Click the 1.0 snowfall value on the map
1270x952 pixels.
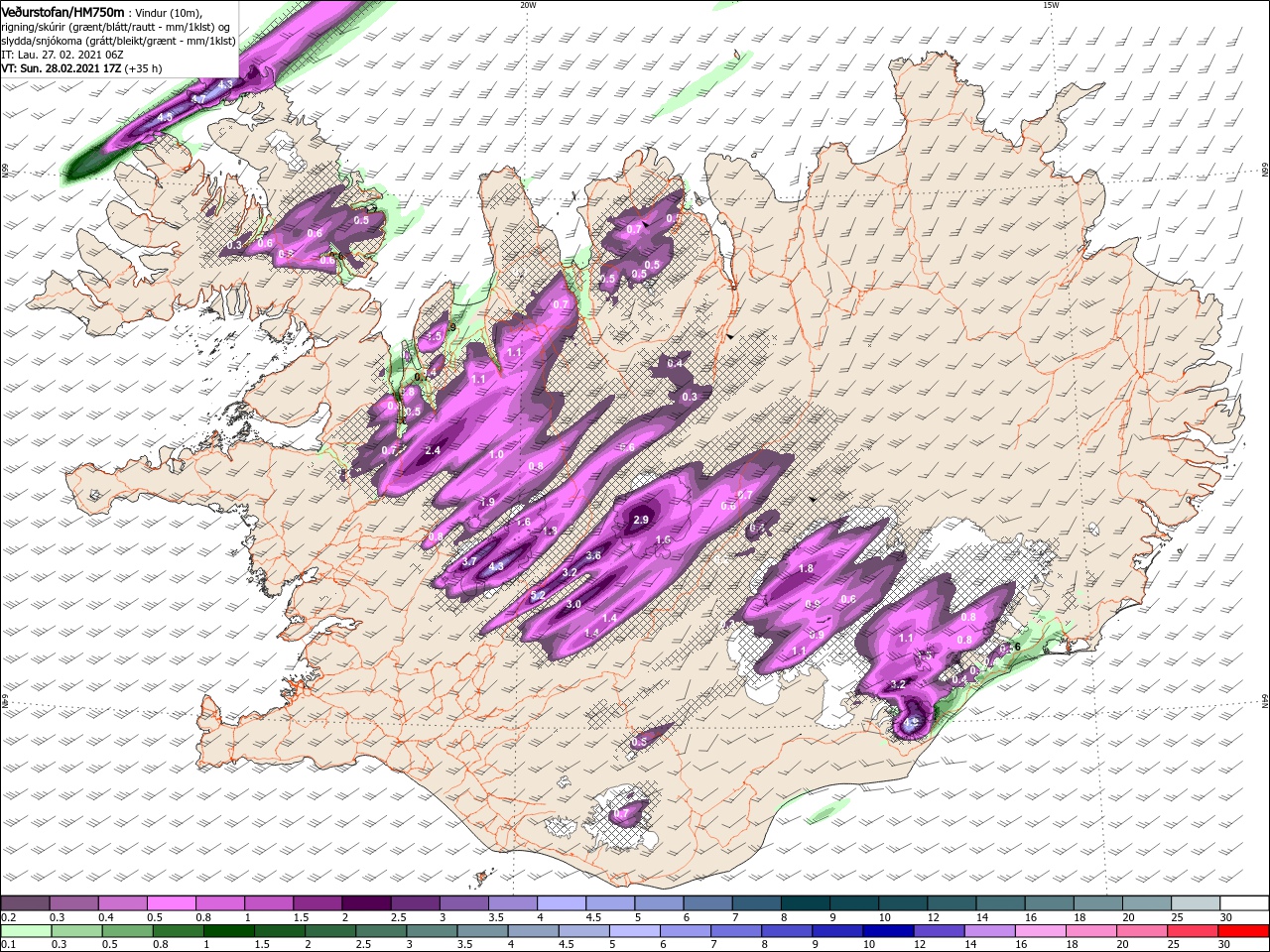pos(497,454)
